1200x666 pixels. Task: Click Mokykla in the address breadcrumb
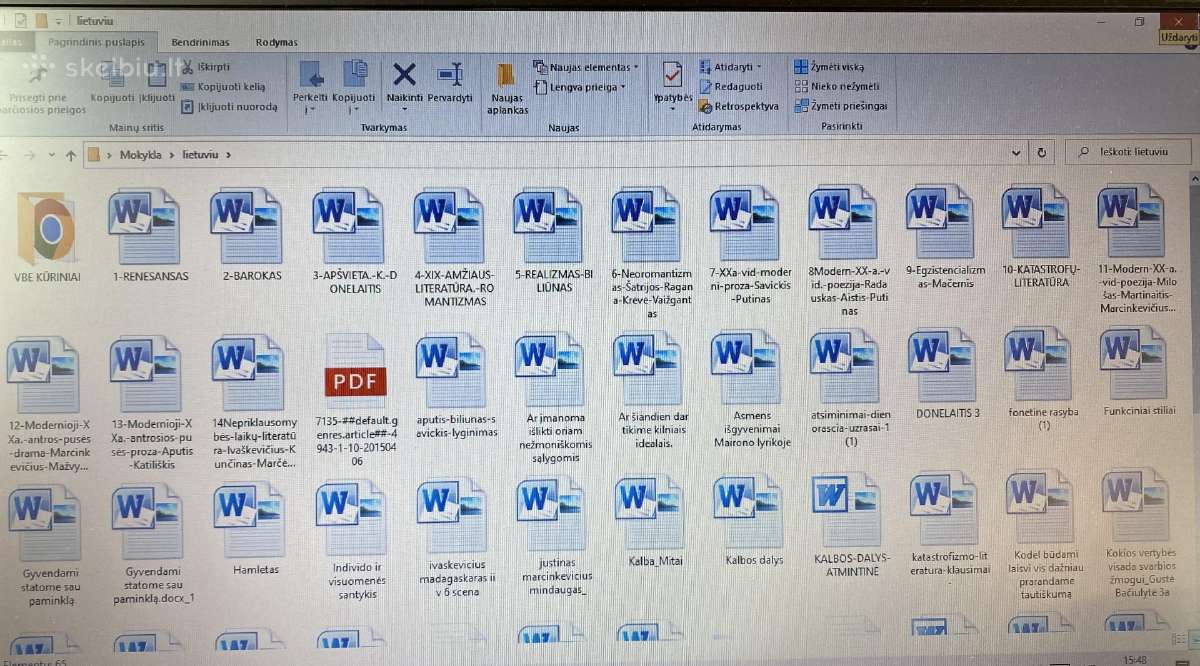tap(141, 155)
